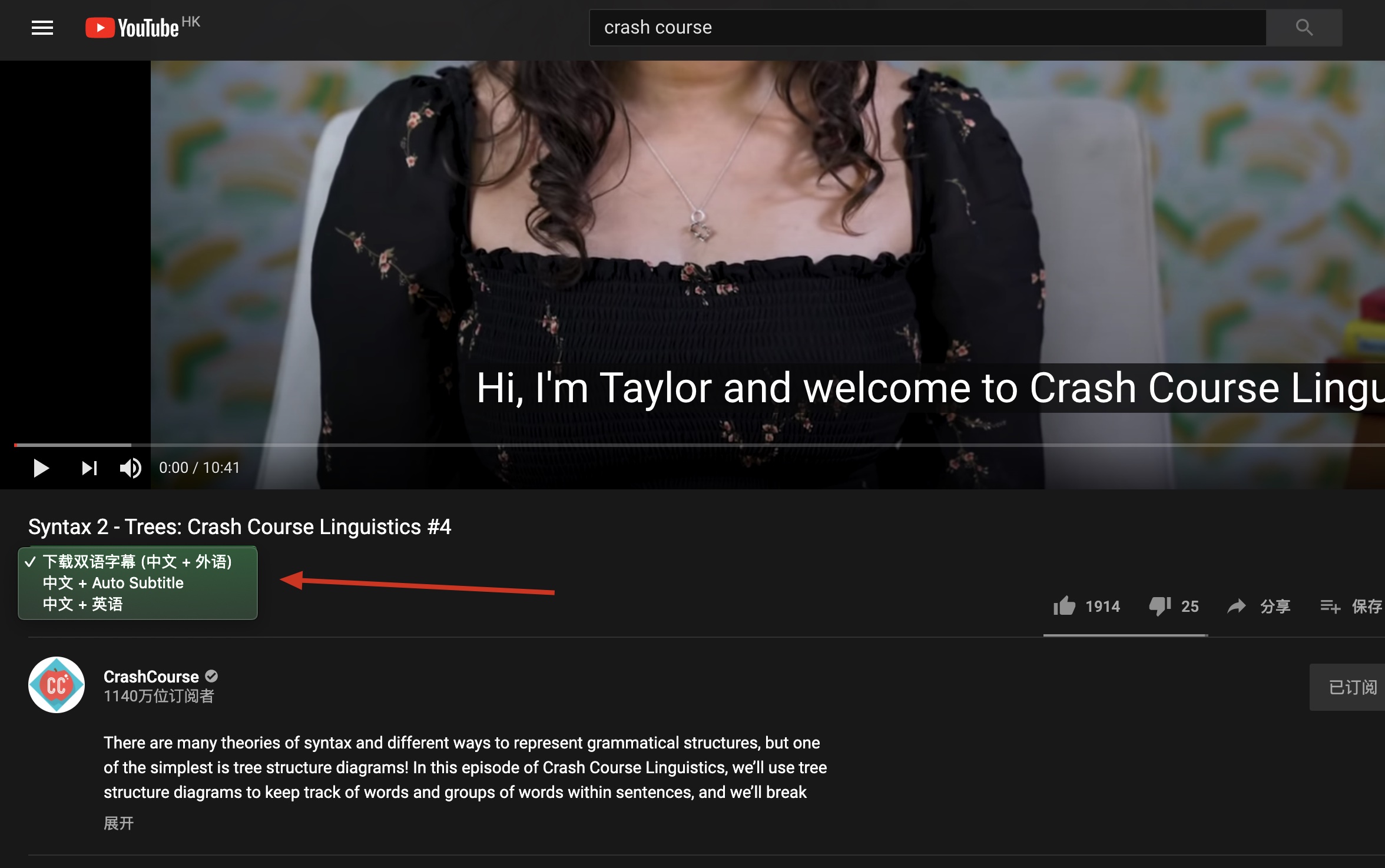The image size is (1385, 868).
Task: Click the search magnifier button
Action: click(x=1304, y=28)
